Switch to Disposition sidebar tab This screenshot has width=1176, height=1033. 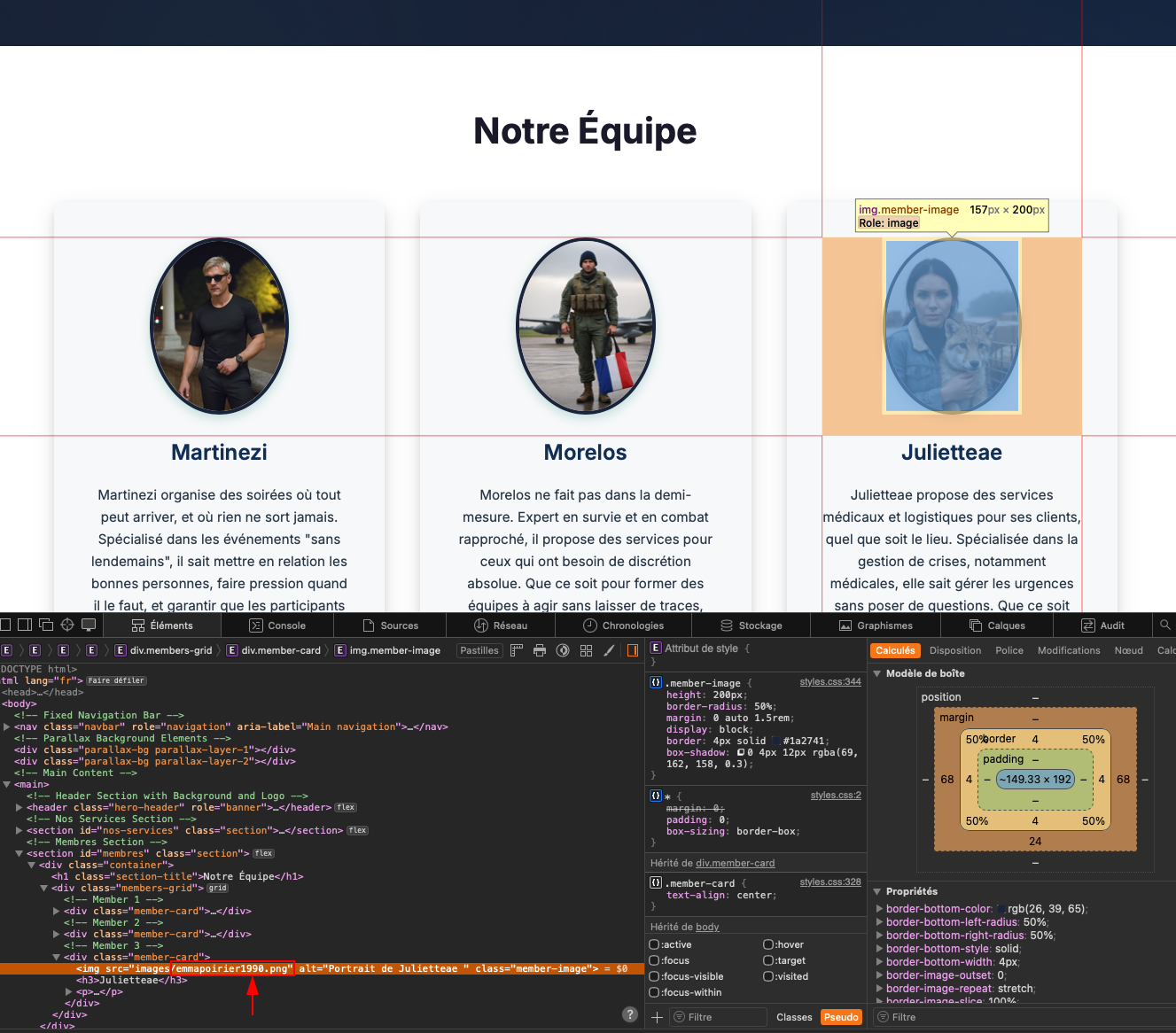[955, 650]
